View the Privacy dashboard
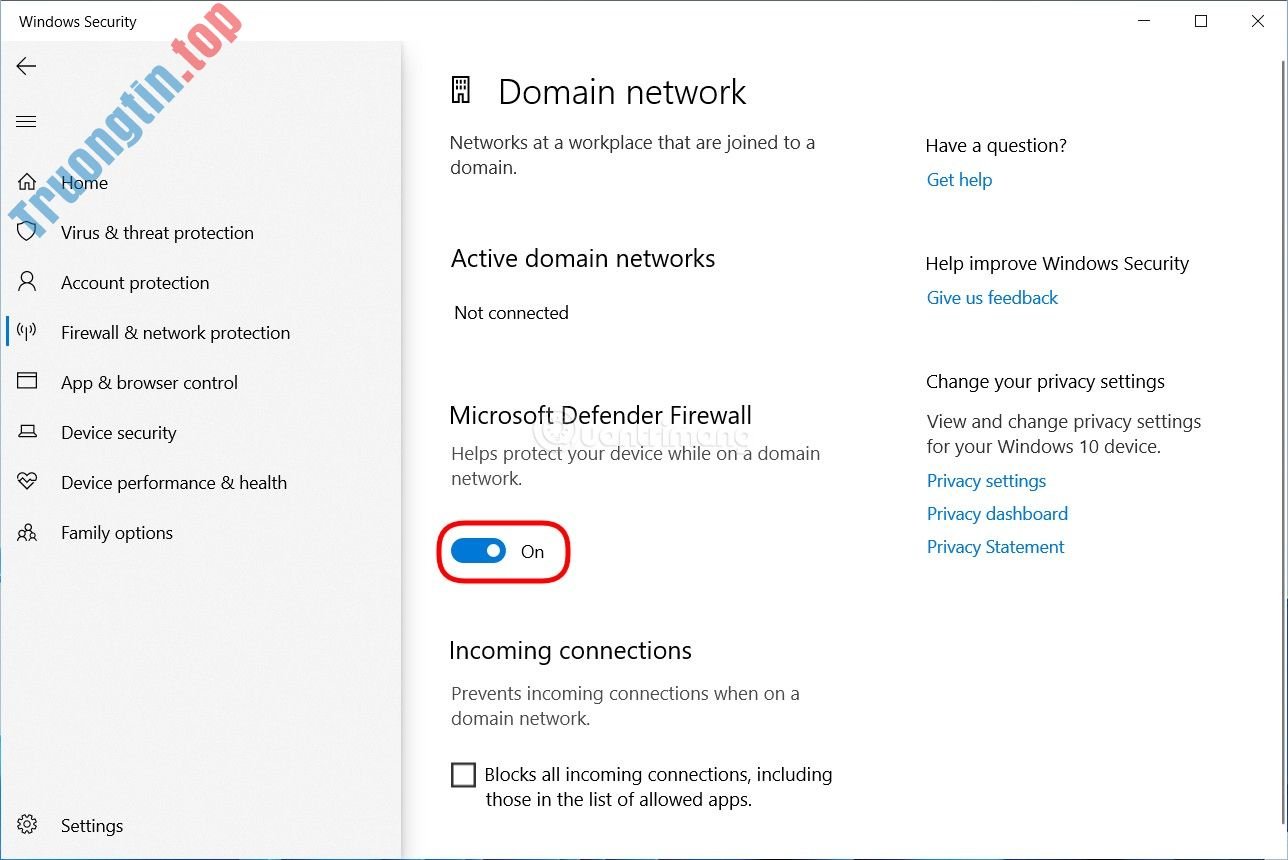The height and width of the screenshot is (860, 1288). (996, 513)
